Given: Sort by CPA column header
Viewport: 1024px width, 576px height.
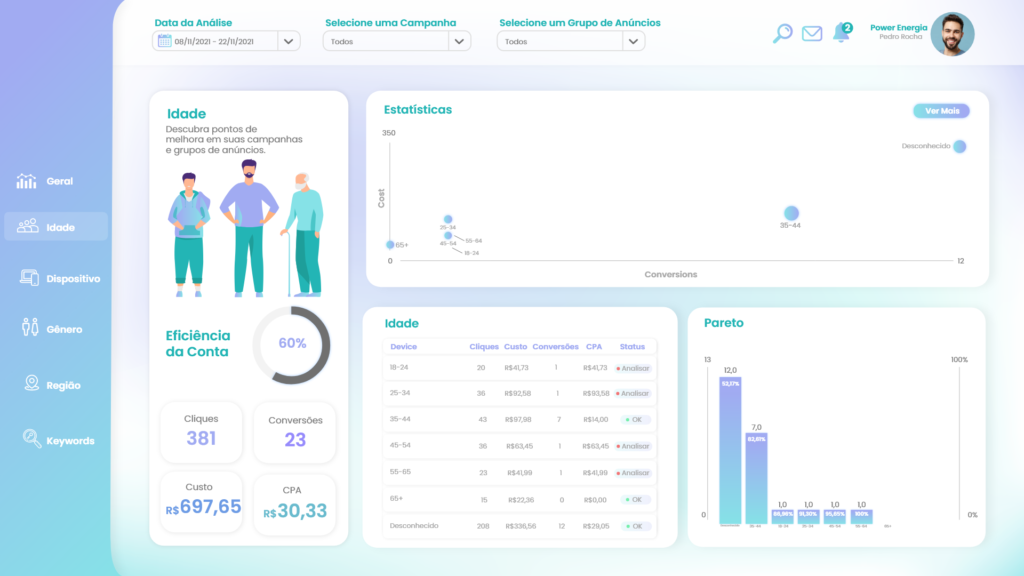Looking at the screenshot, I should coord(594,347).
